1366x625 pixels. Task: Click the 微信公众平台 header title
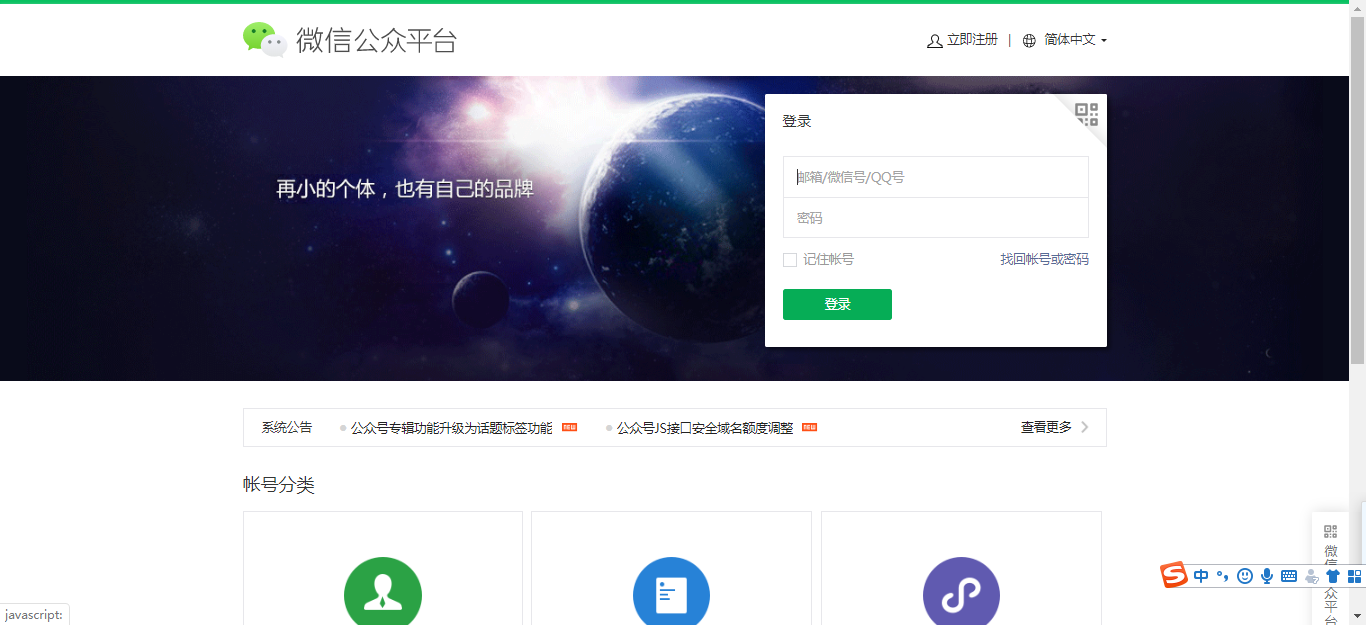pyautogui.click(x=376, y=40)
